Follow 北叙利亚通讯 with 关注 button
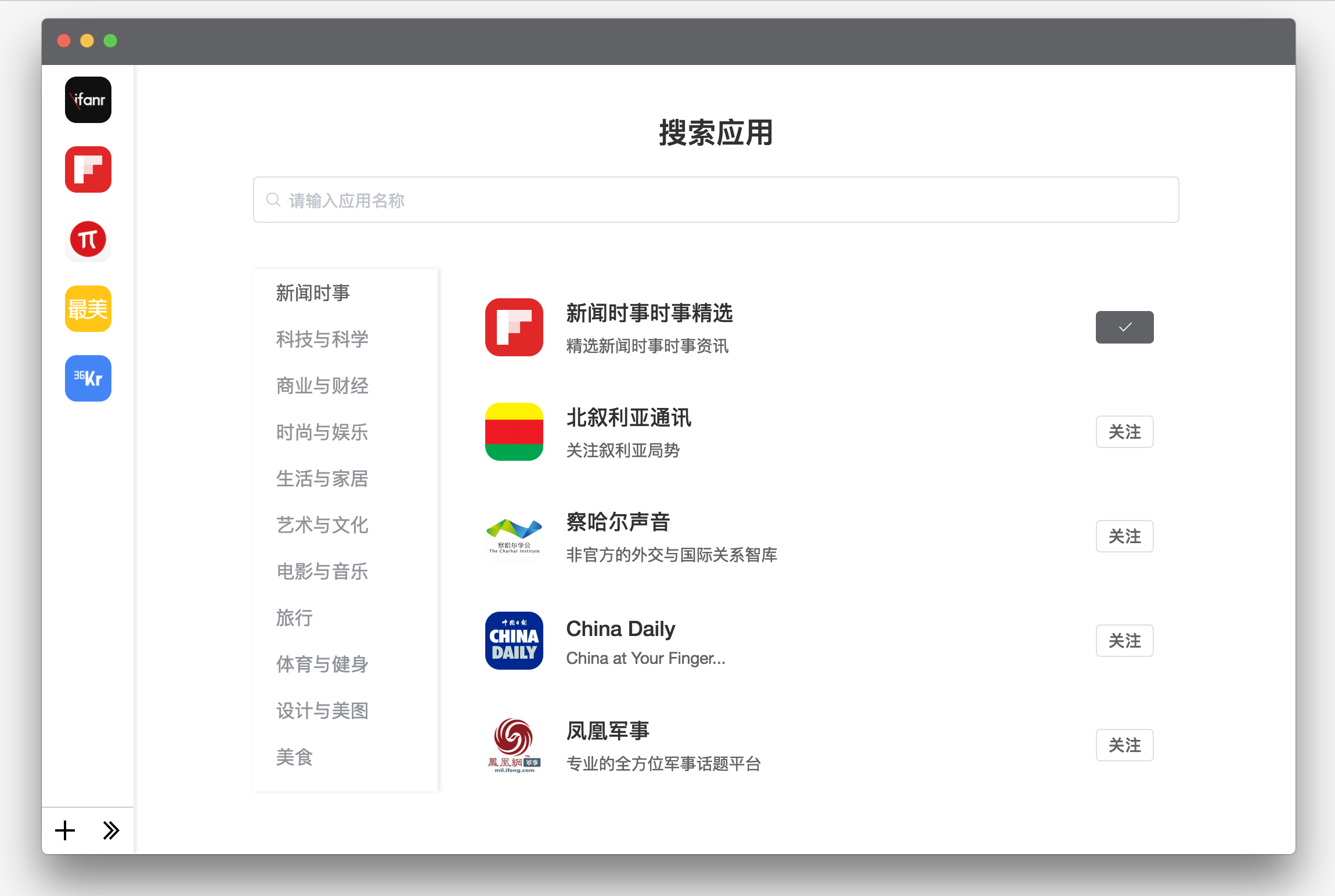1335x896 pixels. (x=1124, y=432)
